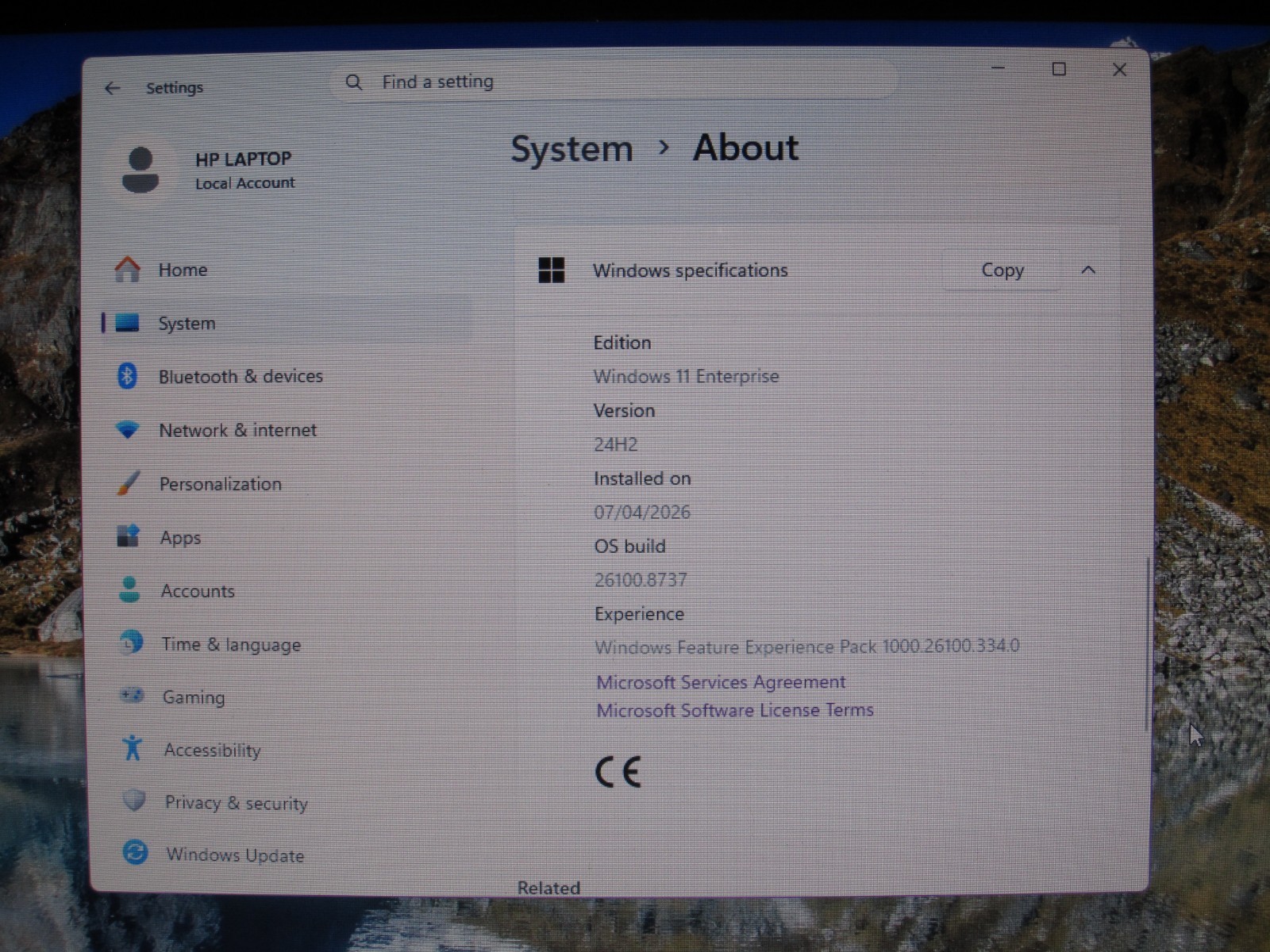This screenshot has width=1270, height=952.
Task: Focus the Find a setting box
Action: (613, 82)
